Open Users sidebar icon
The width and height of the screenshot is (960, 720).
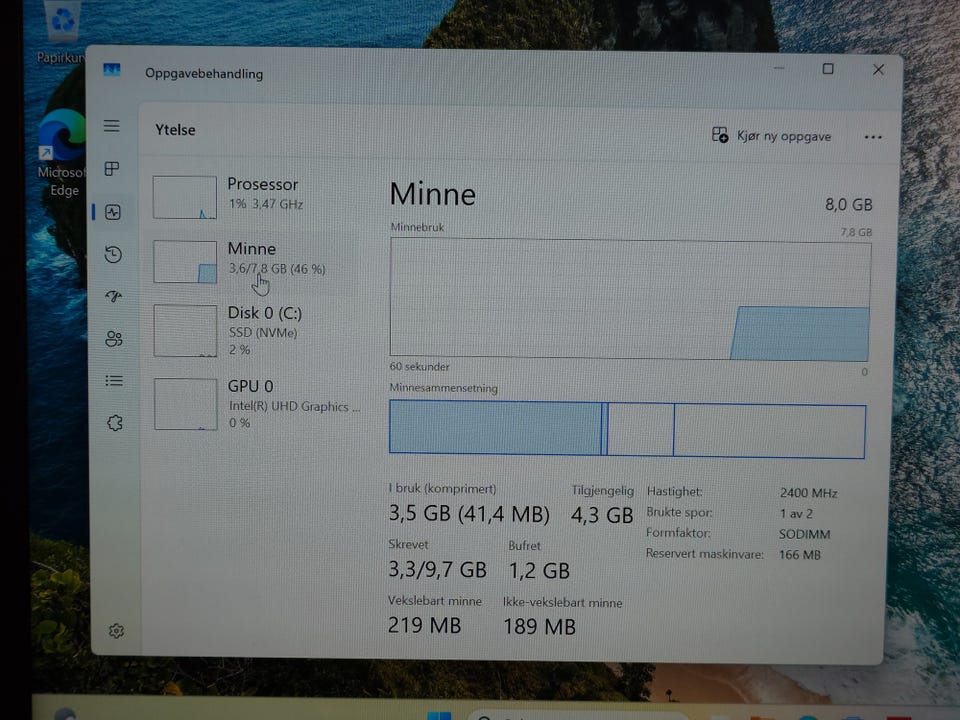[114, 339]
